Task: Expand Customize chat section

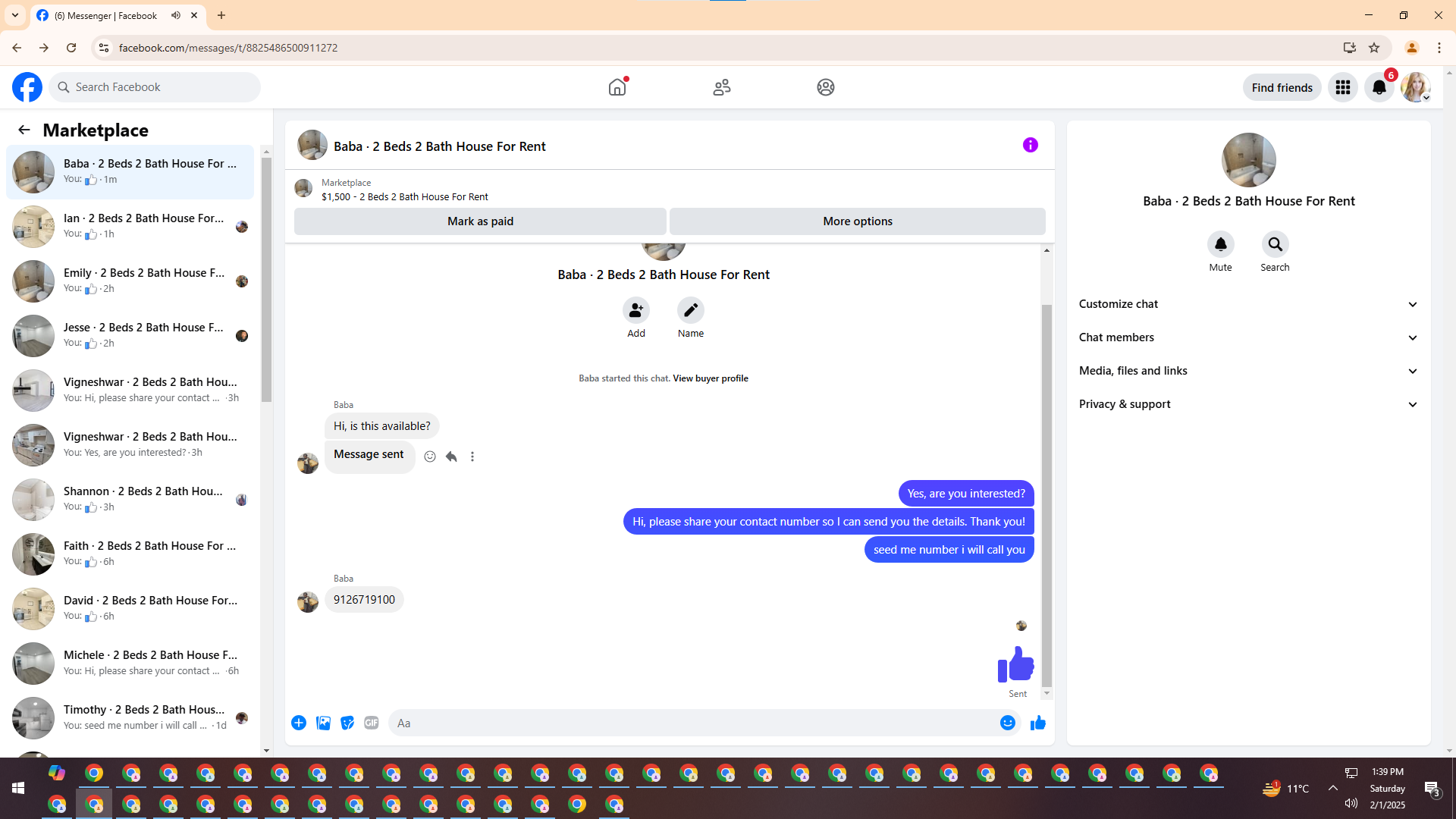Action: pyautogui.click(x=1248, y=304)
